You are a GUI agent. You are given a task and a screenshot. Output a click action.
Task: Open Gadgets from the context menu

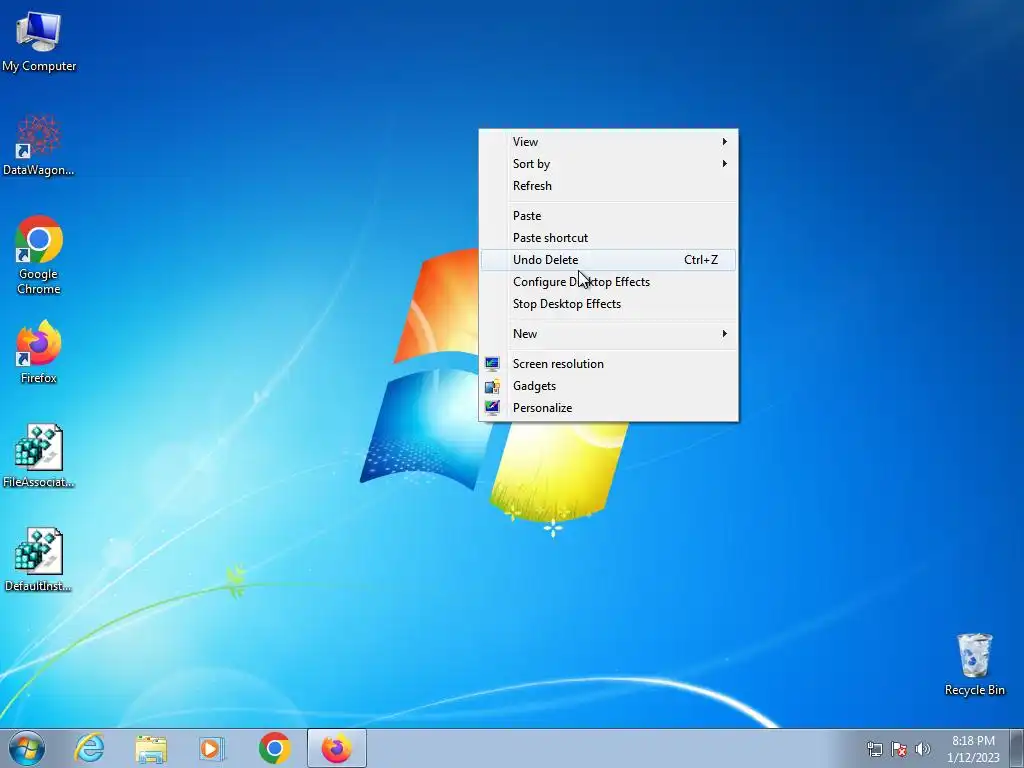608,386
